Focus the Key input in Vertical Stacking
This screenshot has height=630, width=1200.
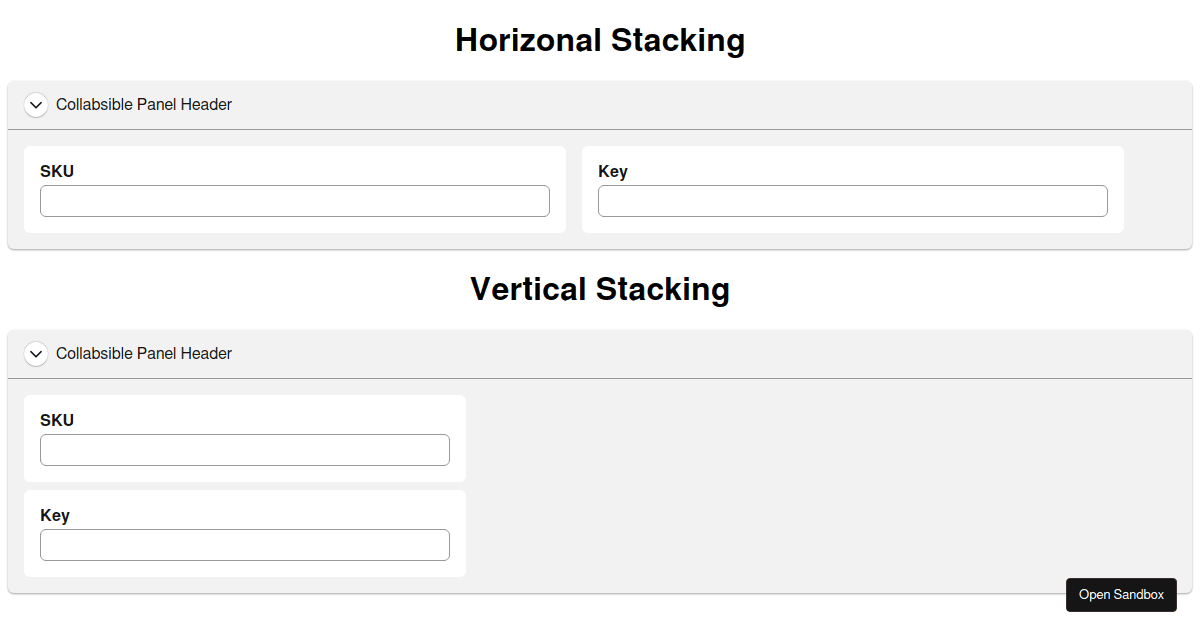pos(244,545)
